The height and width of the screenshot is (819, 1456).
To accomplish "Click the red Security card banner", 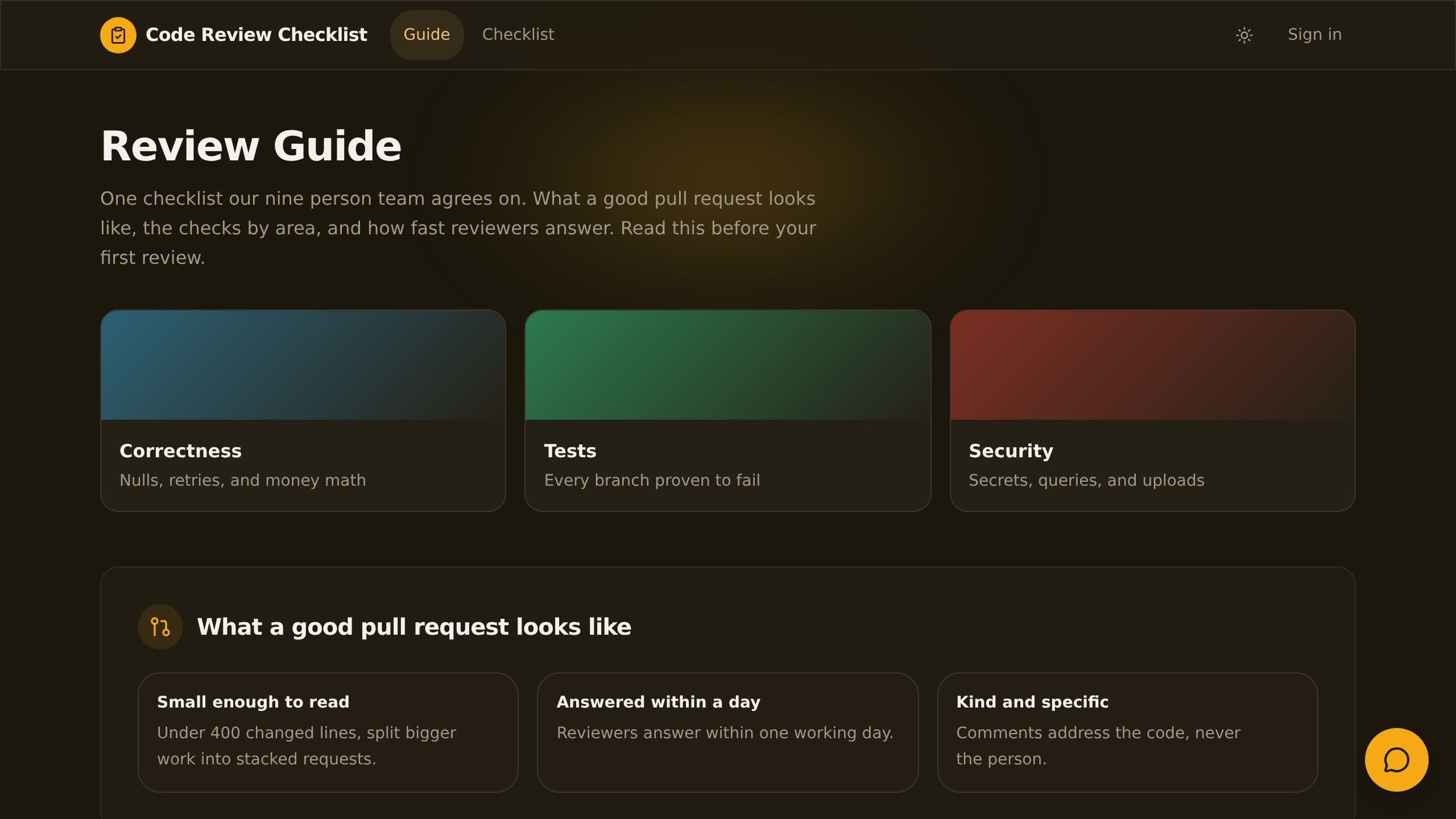I will tap(1152, 365).
